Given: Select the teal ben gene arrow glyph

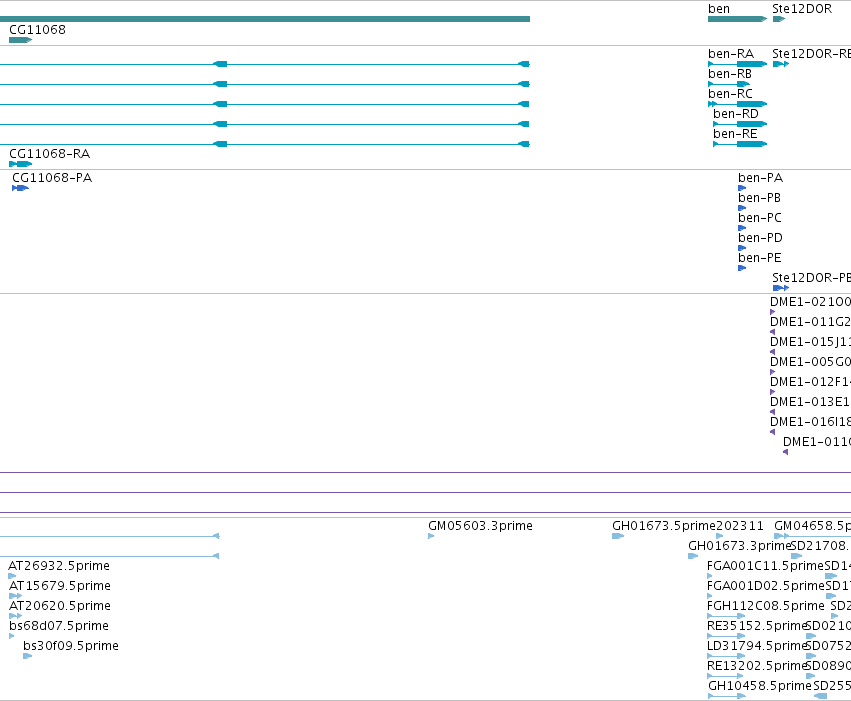Looking at the screenshot, I should 737,19.
